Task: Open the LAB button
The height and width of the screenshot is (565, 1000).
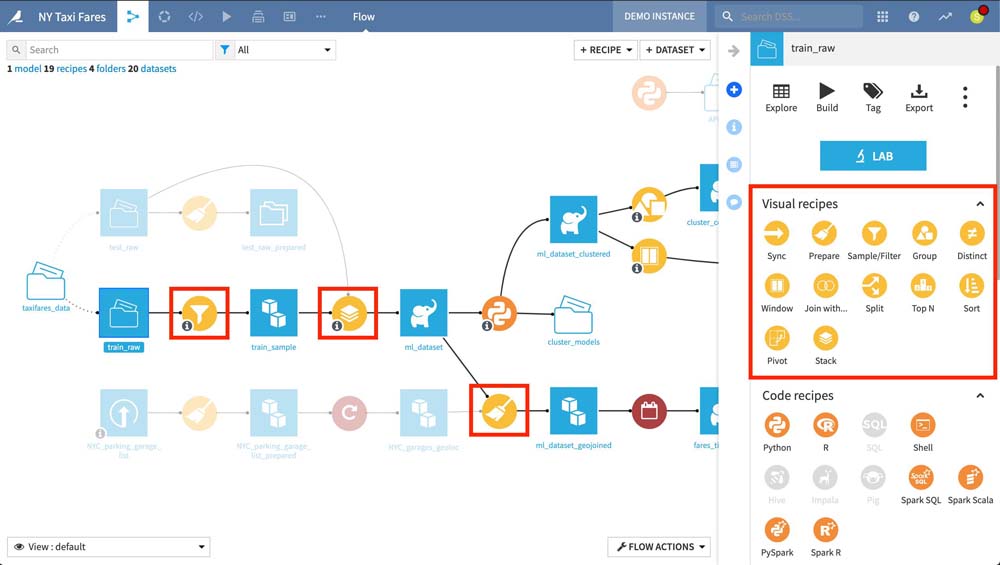Action: click(x=873, y=156)
